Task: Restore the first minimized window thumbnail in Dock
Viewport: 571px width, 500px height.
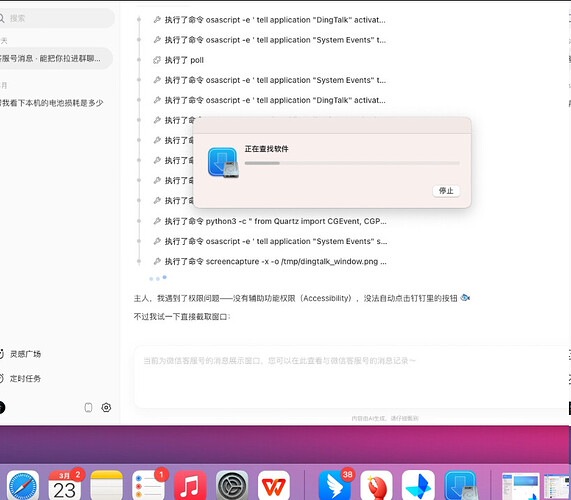Action: point(520,486)
